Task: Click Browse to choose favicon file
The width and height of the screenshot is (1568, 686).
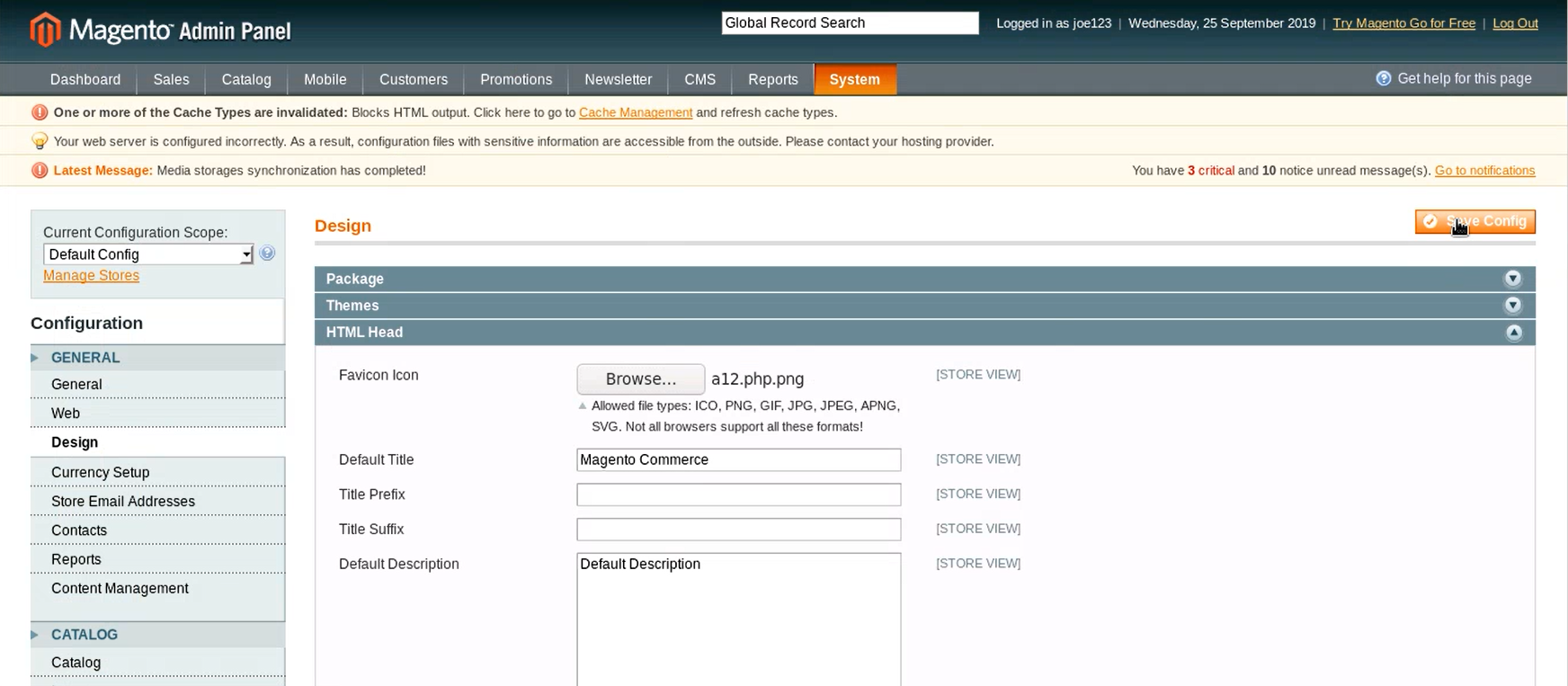Action: 640,379
